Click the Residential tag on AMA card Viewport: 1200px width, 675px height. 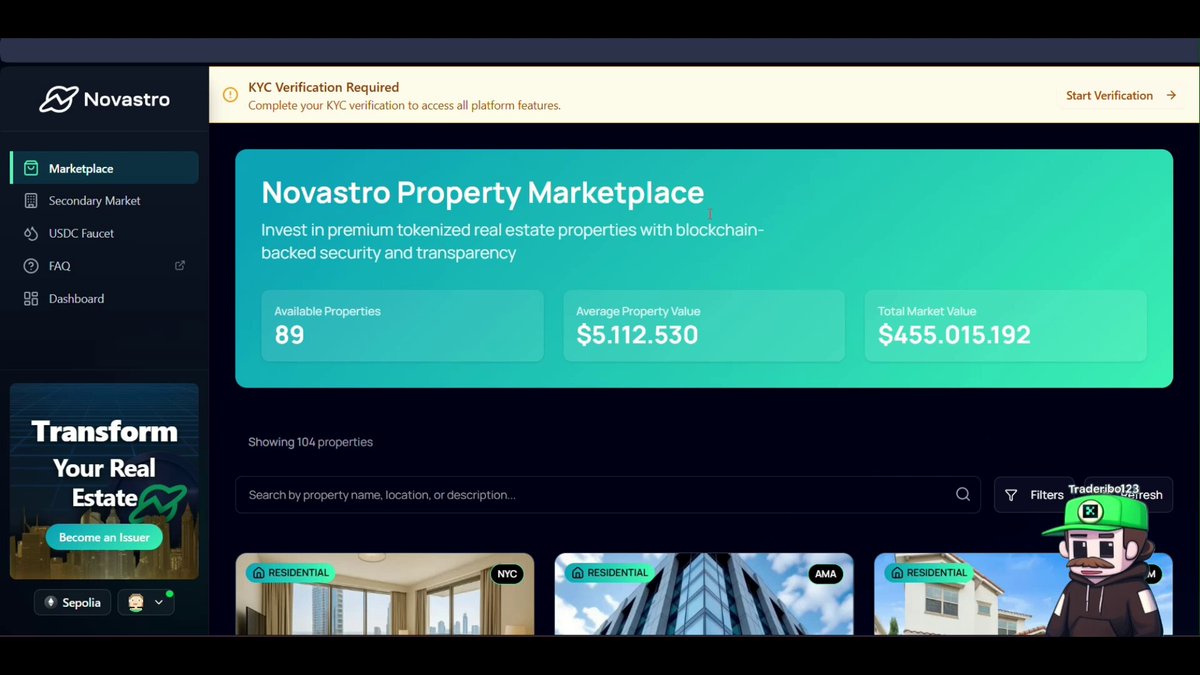click(610, 573)
